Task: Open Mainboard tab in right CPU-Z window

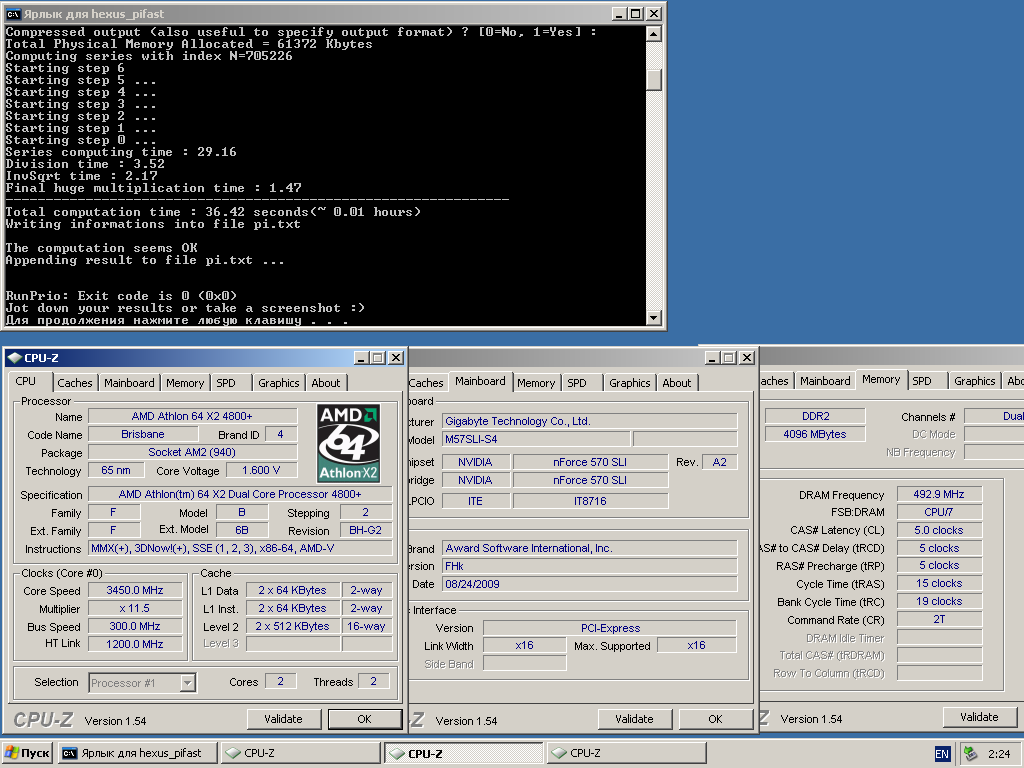Action: click(825, 381)
